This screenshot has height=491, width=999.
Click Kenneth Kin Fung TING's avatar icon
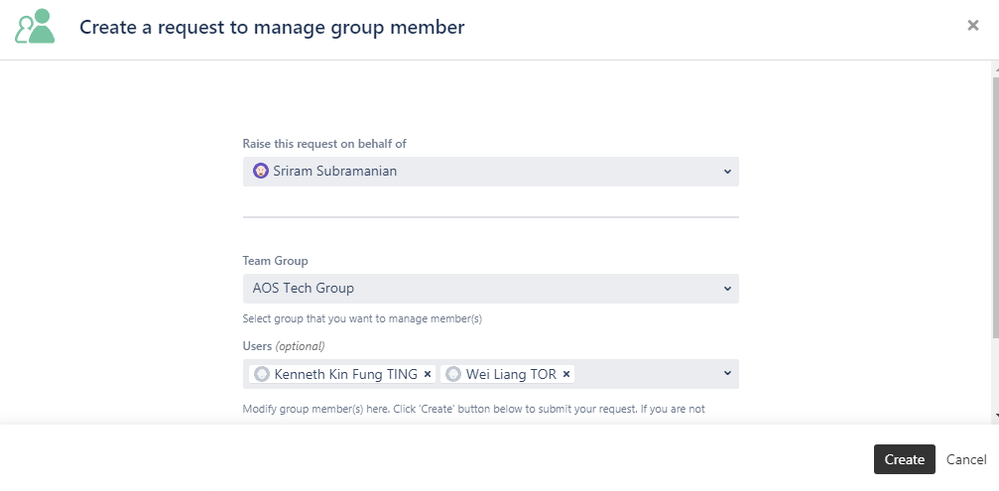pyautogui.click(x=261, y=374)
